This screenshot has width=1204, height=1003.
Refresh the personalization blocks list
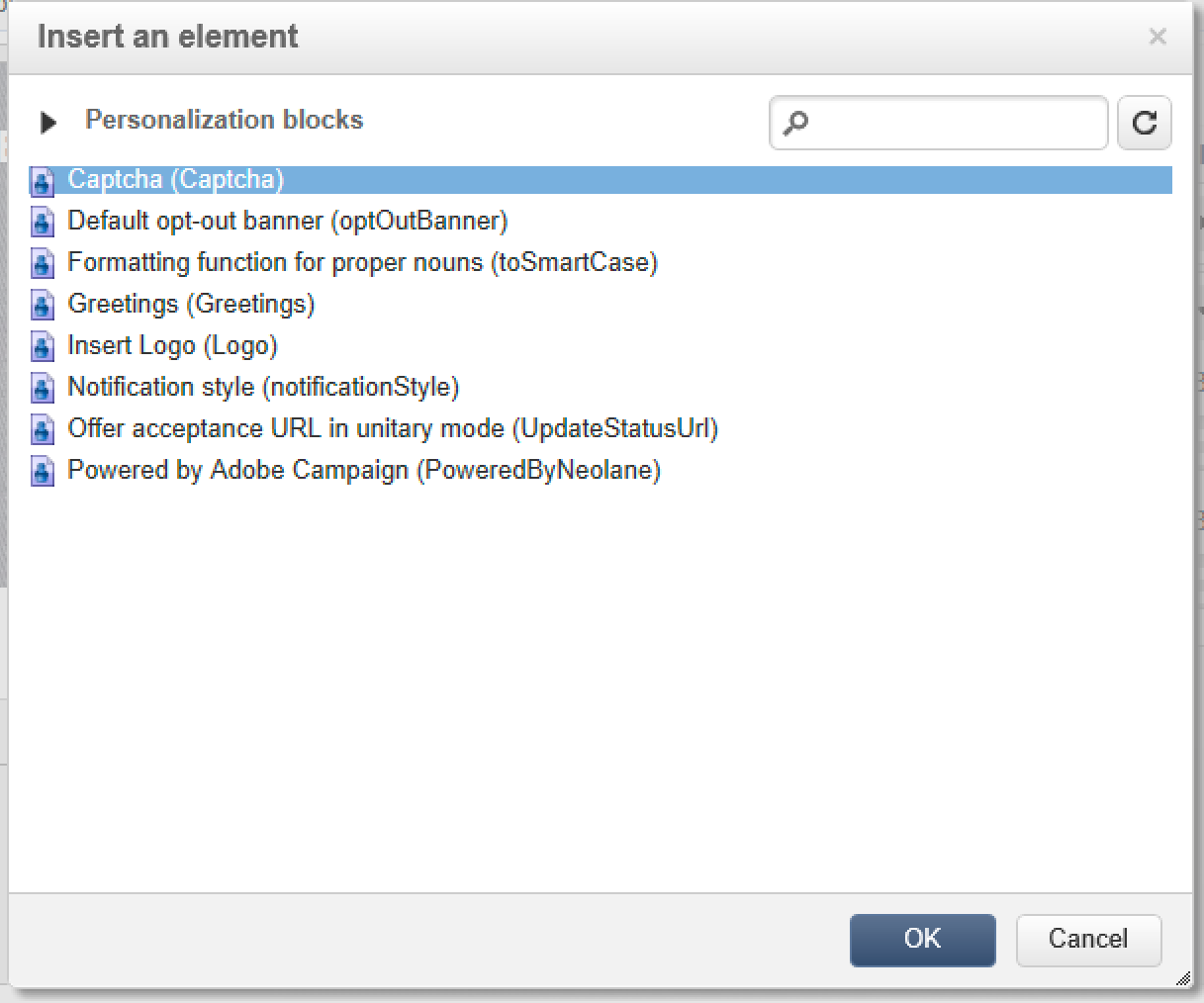tap(1145, 123)
